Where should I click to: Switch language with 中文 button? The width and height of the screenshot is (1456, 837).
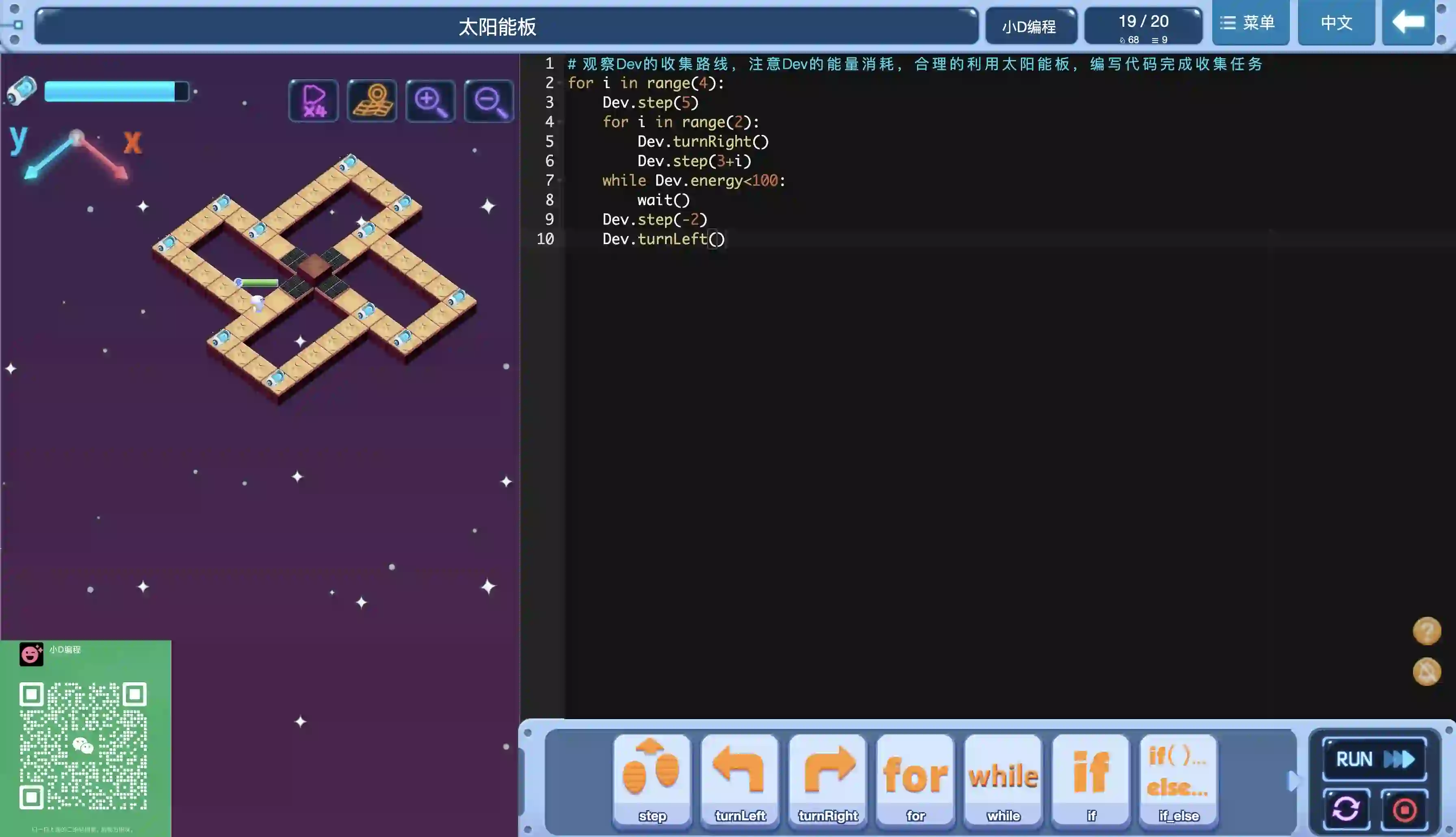1336,23
